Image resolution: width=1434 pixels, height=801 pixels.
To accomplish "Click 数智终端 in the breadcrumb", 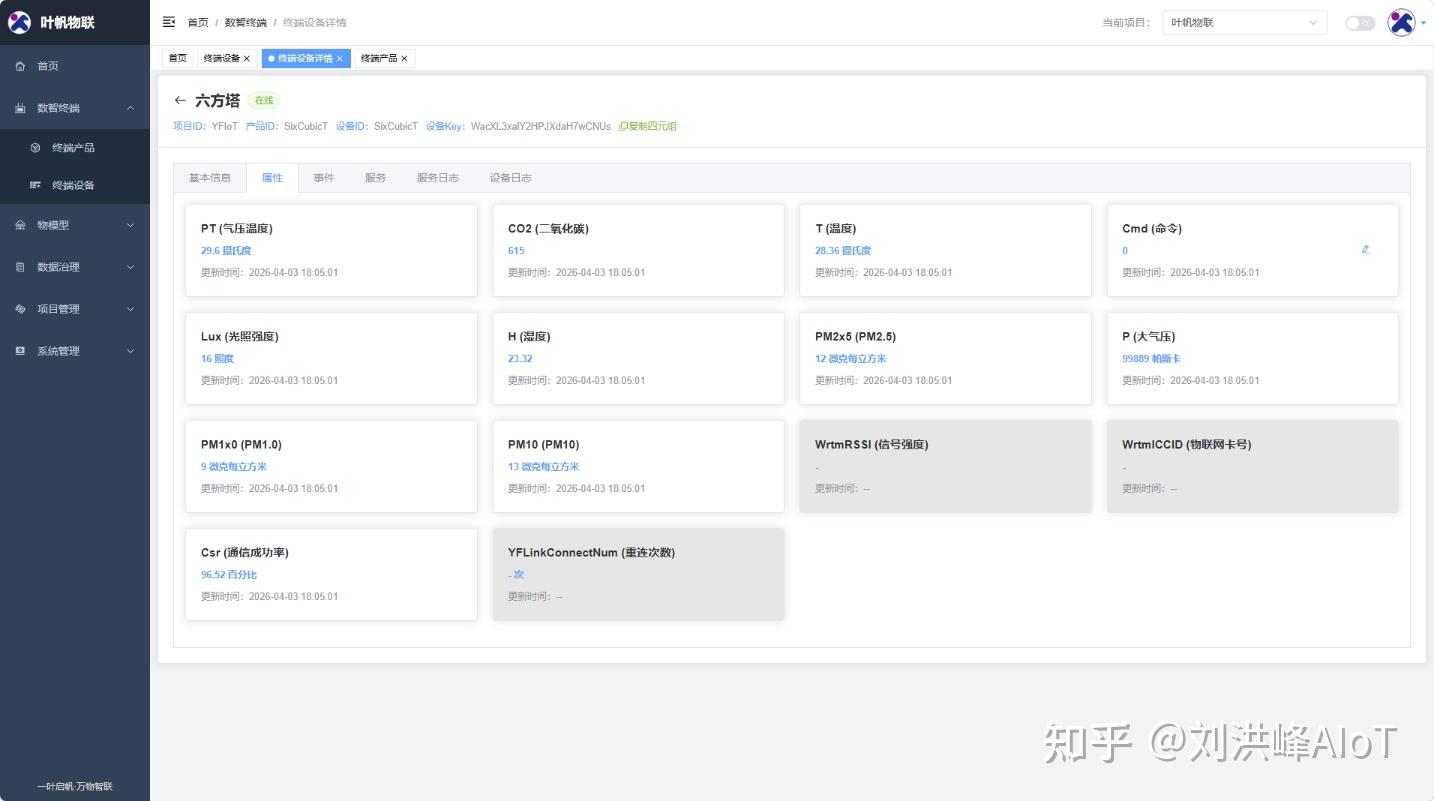I will (x=245, y=22).
